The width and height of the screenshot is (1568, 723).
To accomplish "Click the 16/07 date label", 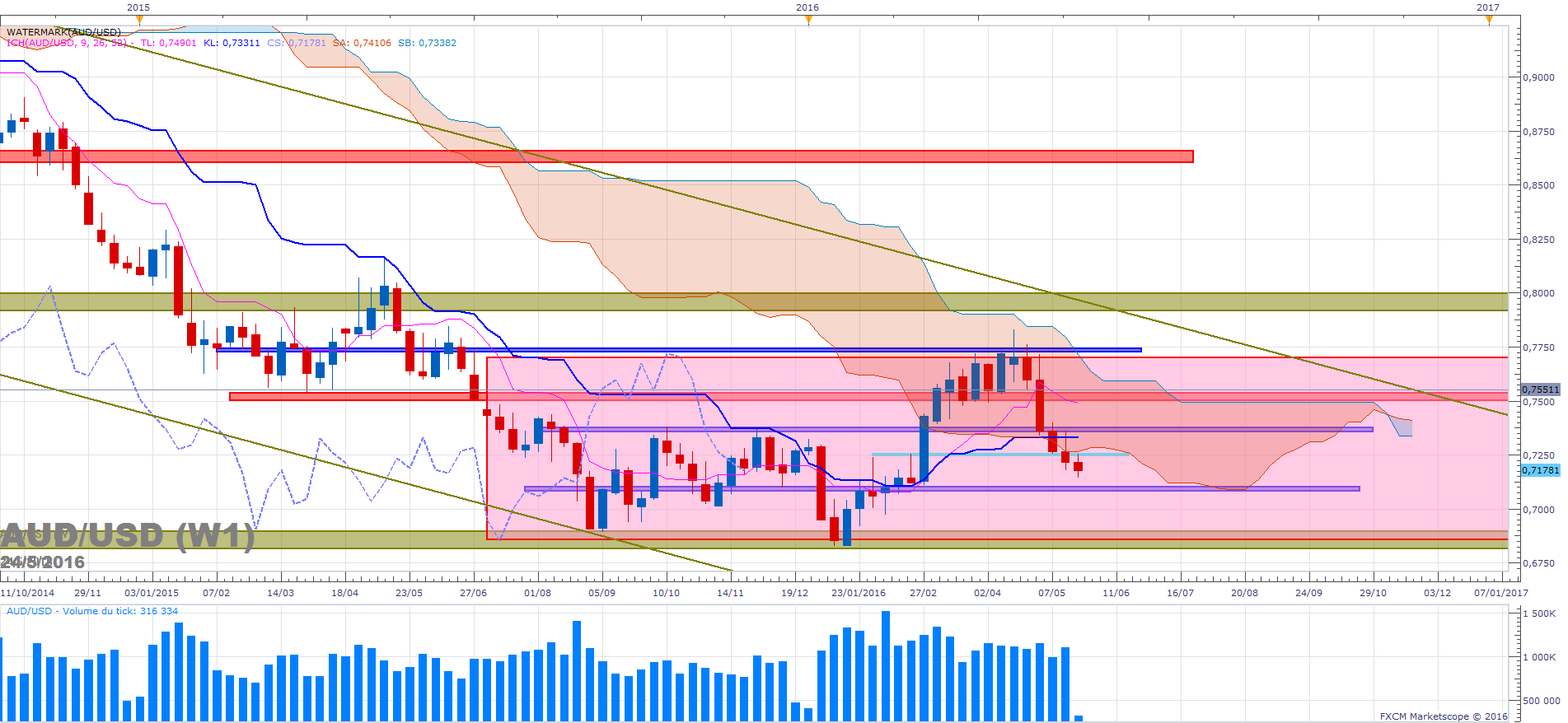I will (1180, 593).
